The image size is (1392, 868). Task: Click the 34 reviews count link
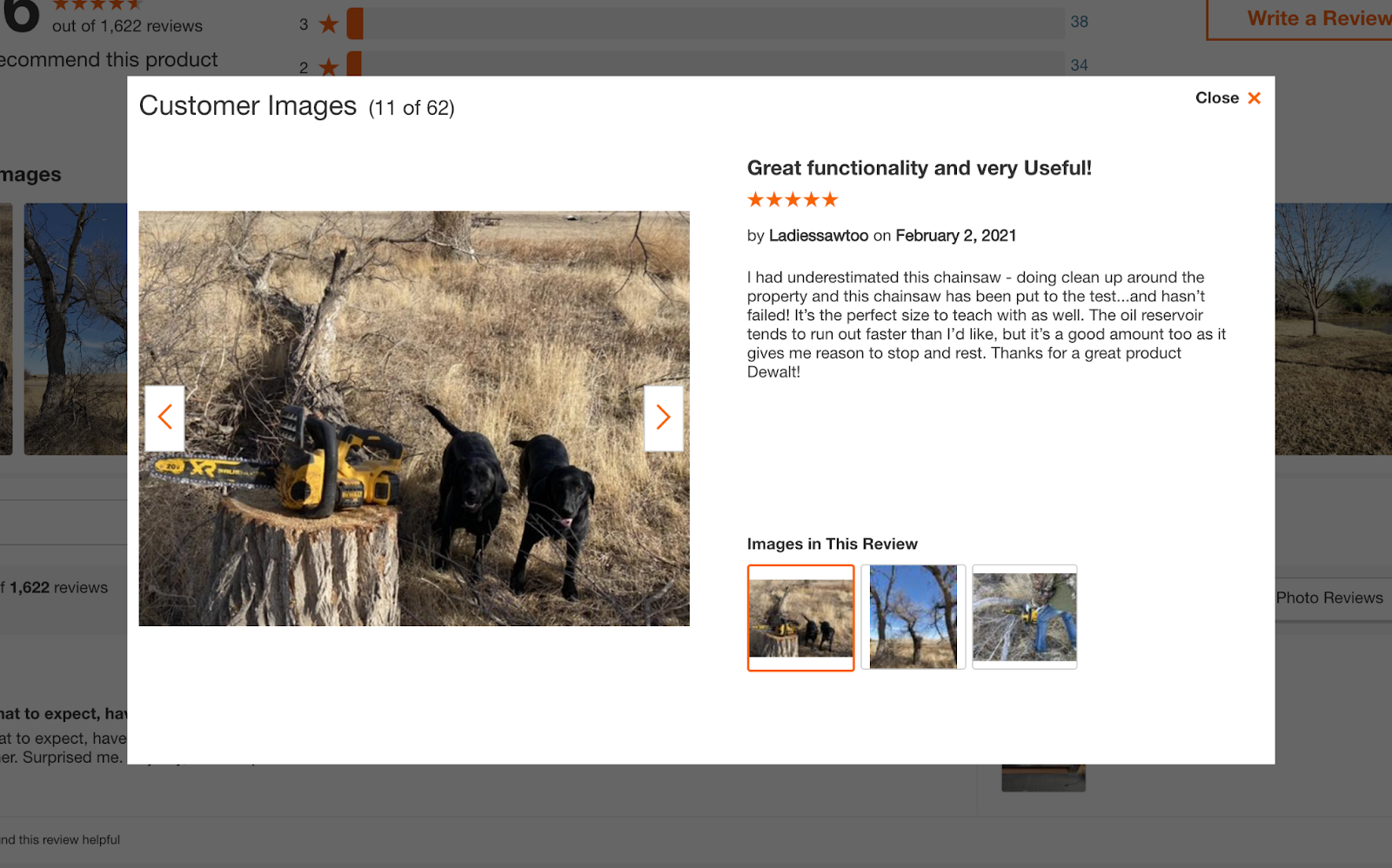click(1079, 65)
